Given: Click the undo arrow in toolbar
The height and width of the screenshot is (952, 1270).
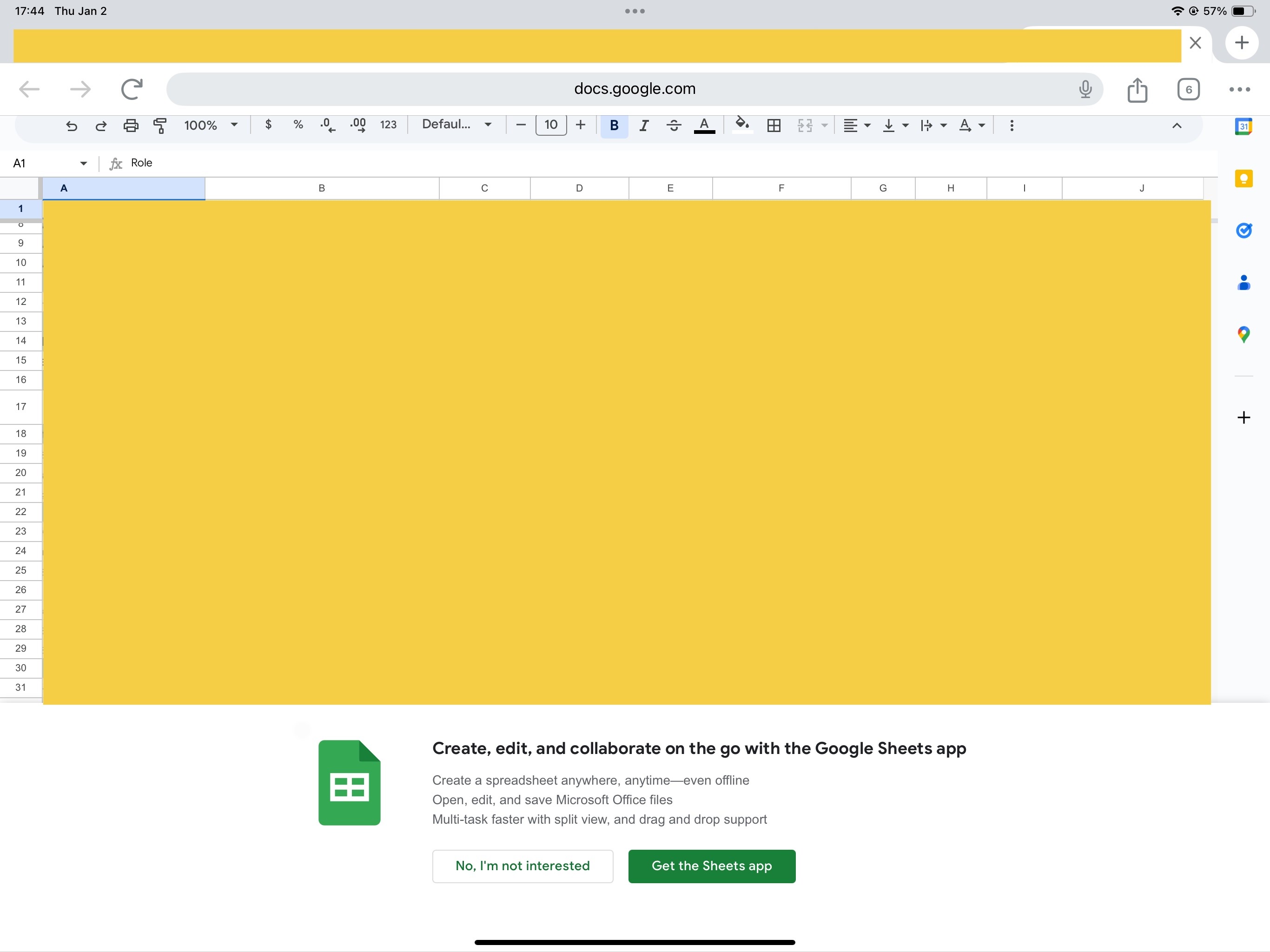Looking at the screenshot, I should (x=71, y=126).
